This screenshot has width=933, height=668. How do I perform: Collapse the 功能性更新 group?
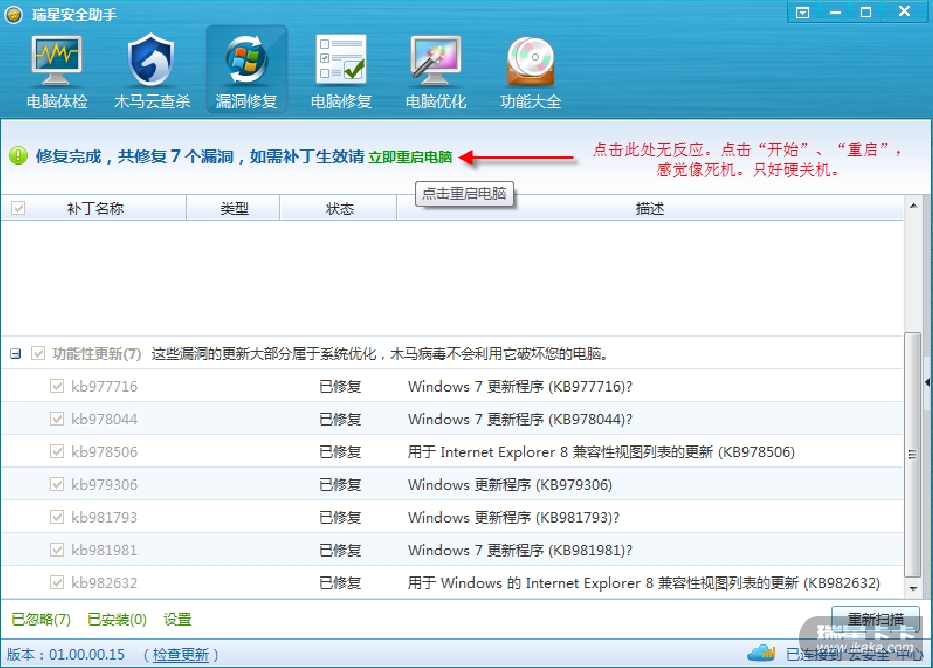pyautogui.click(x=15, y=354)
